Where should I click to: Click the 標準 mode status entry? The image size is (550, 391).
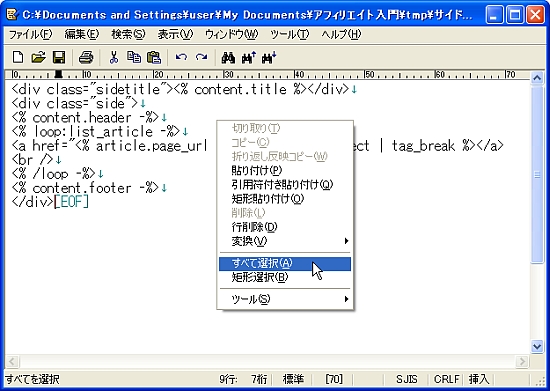click(x=294, y=379)
